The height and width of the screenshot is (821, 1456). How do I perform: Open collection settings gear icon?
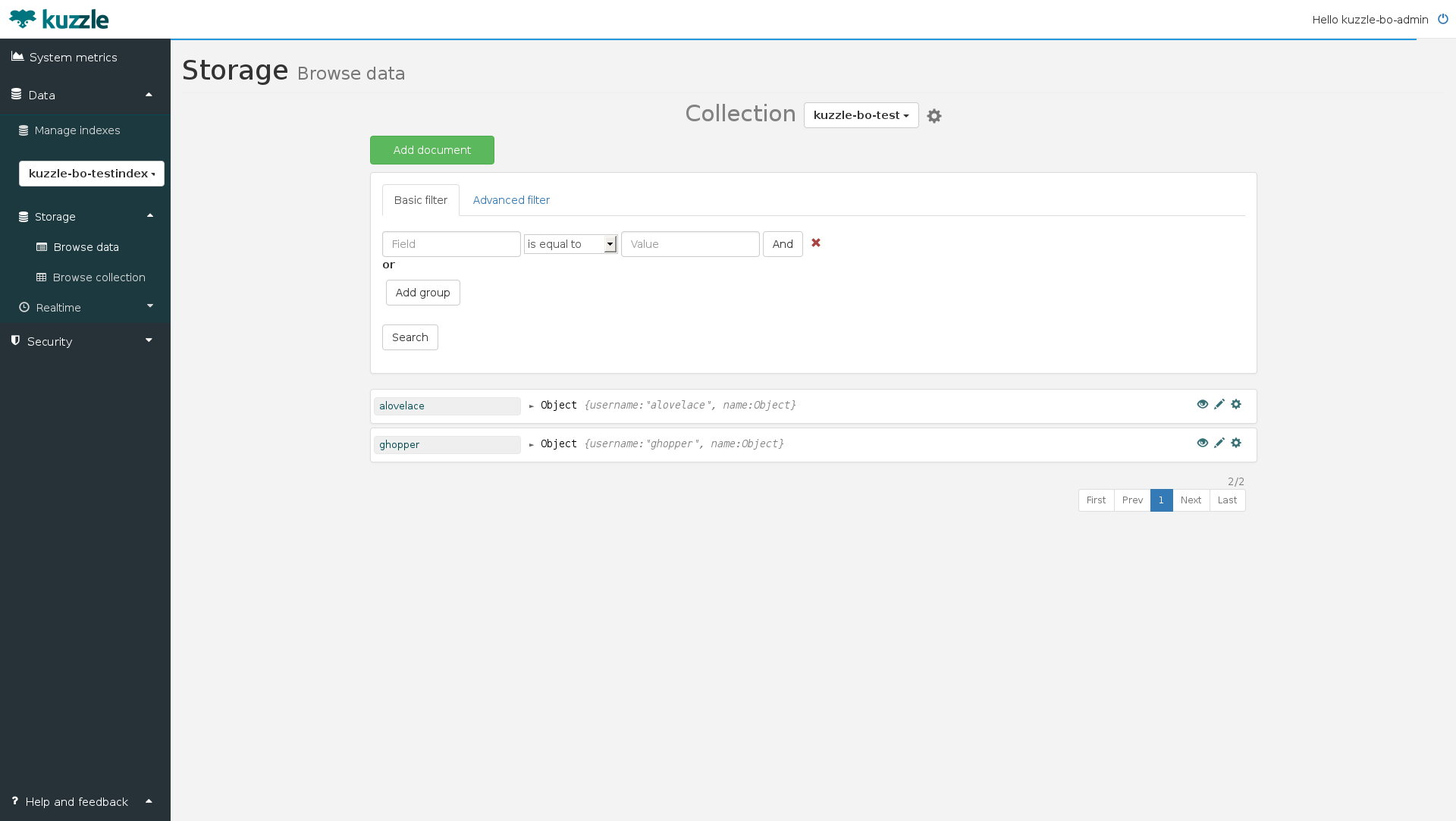click(x=934, y=116)
